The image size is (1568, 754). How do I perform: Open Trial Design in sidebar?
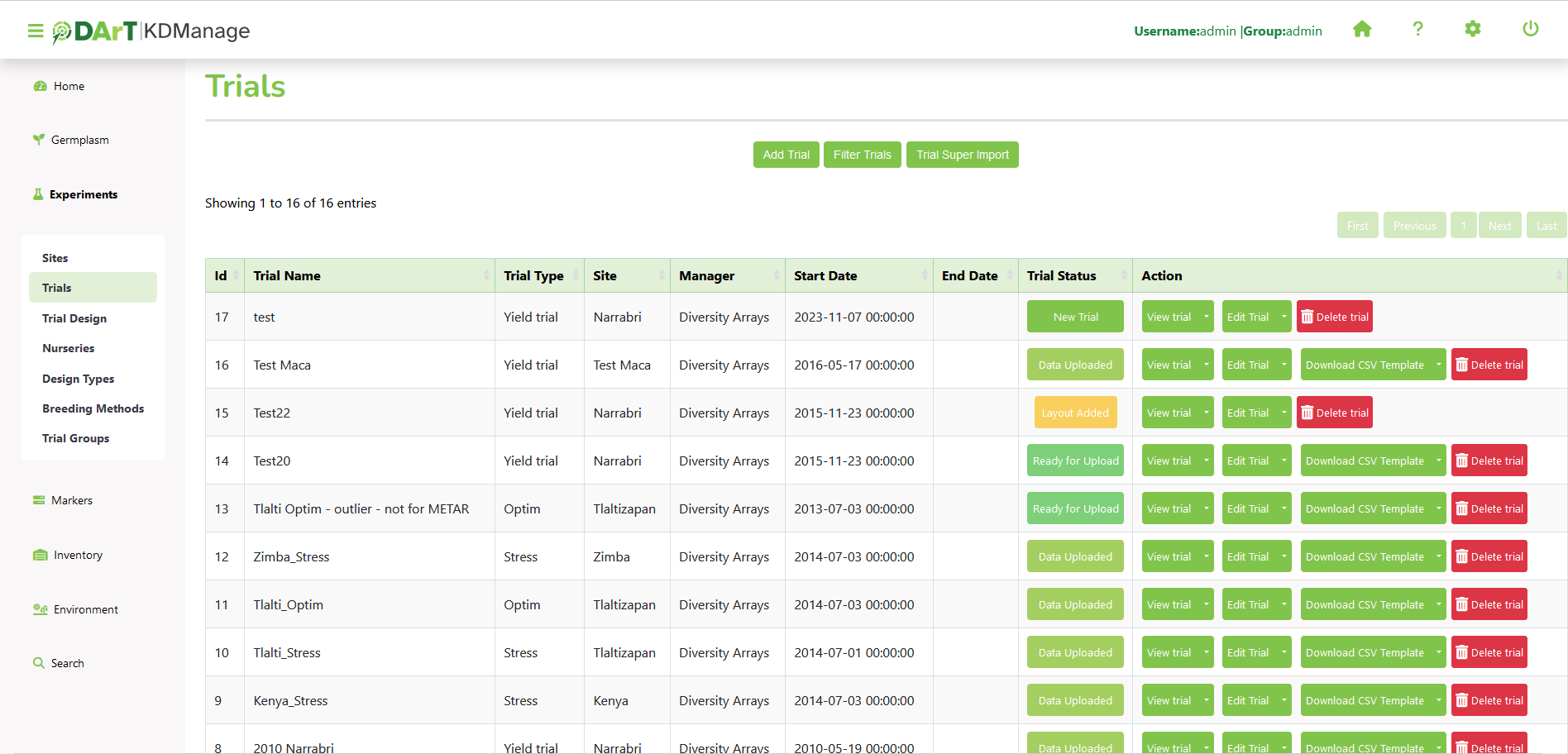tap(74, 318)
